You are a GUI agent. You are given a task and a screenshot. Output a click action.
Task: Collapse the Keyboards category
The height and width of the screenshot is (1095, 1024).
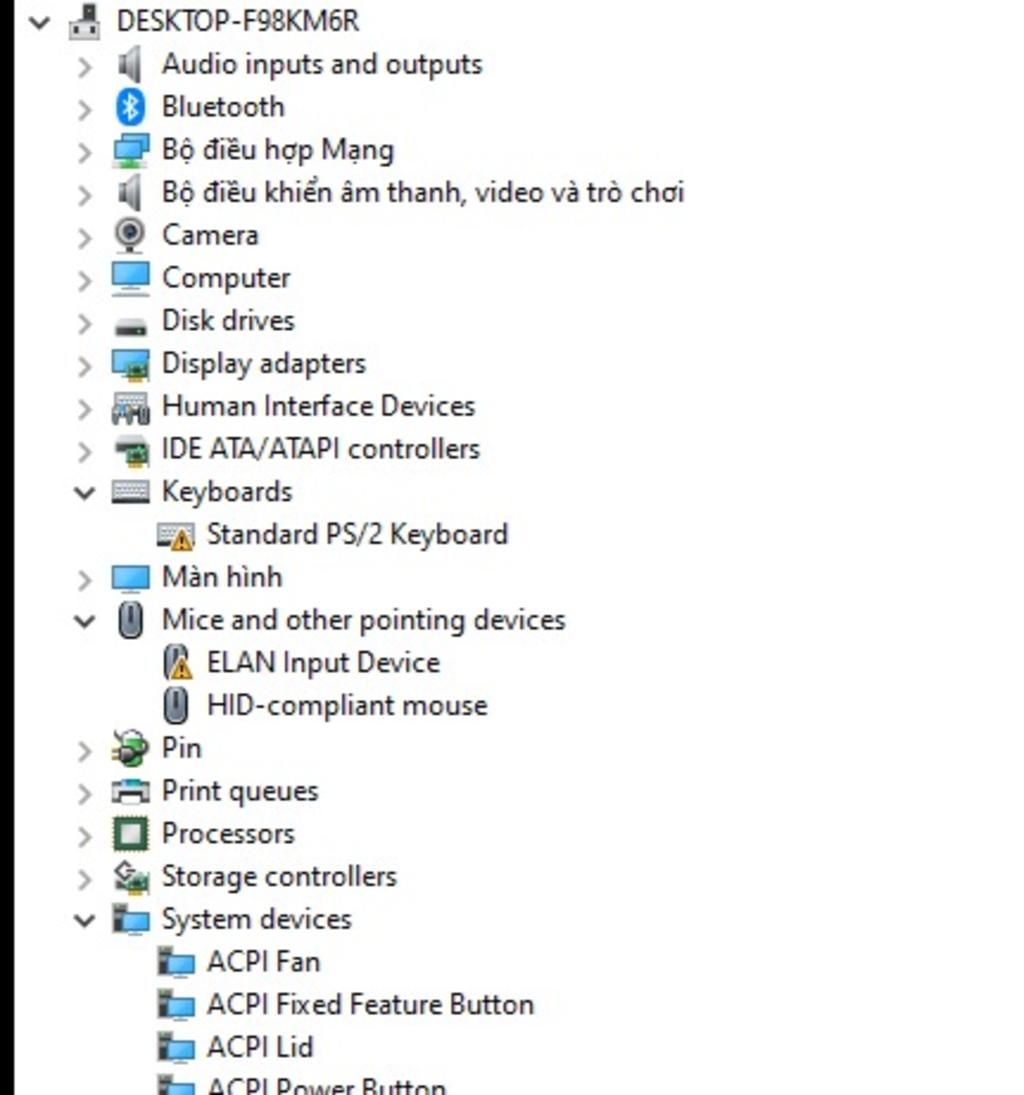pyautogui.click(x=85, y=492)
